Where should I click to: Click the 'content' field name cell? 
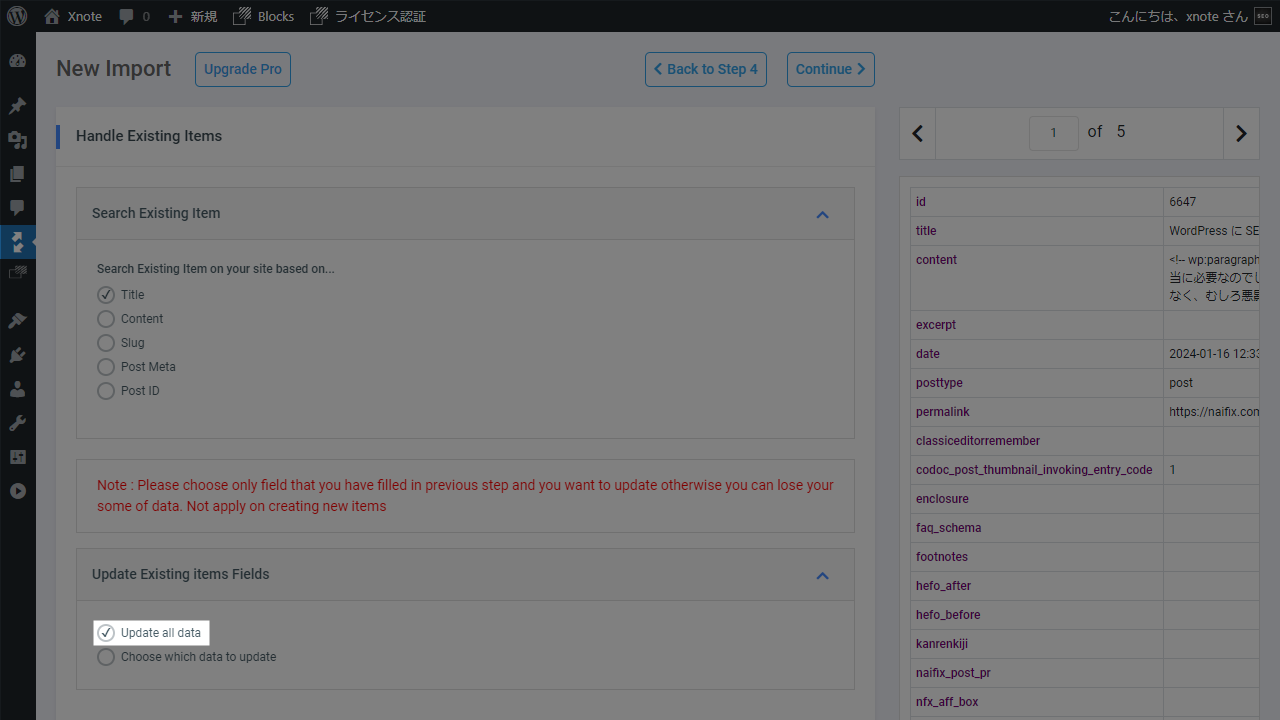pyautogui.click(x=1037, y=278)
